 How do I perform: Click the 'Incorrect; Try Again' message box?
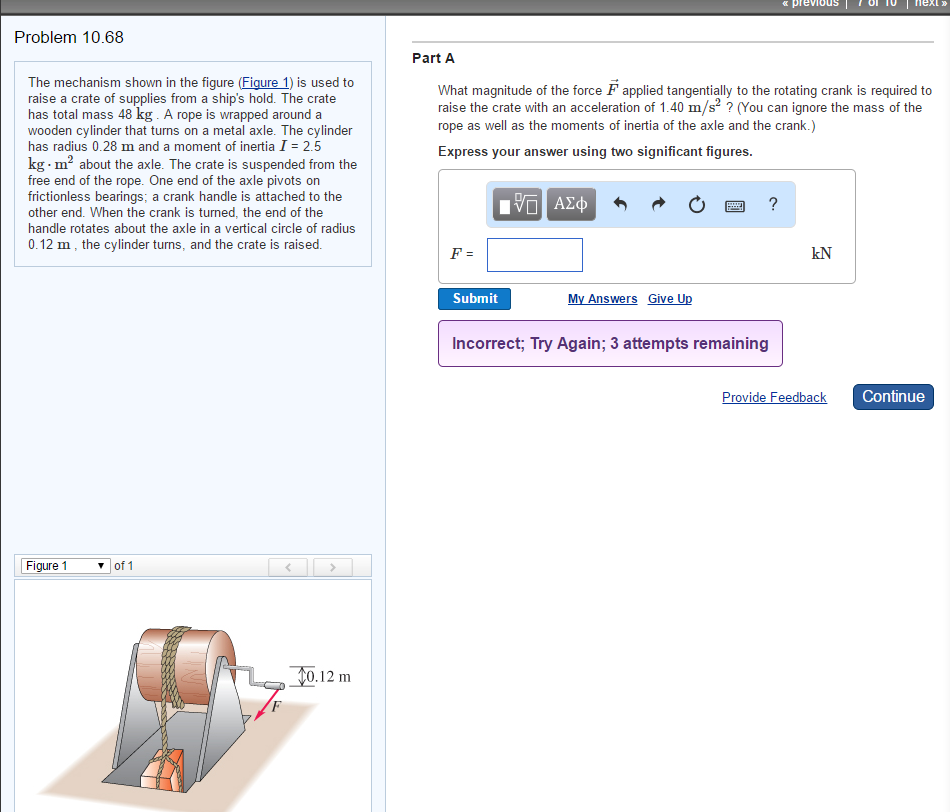pos(610,344)
